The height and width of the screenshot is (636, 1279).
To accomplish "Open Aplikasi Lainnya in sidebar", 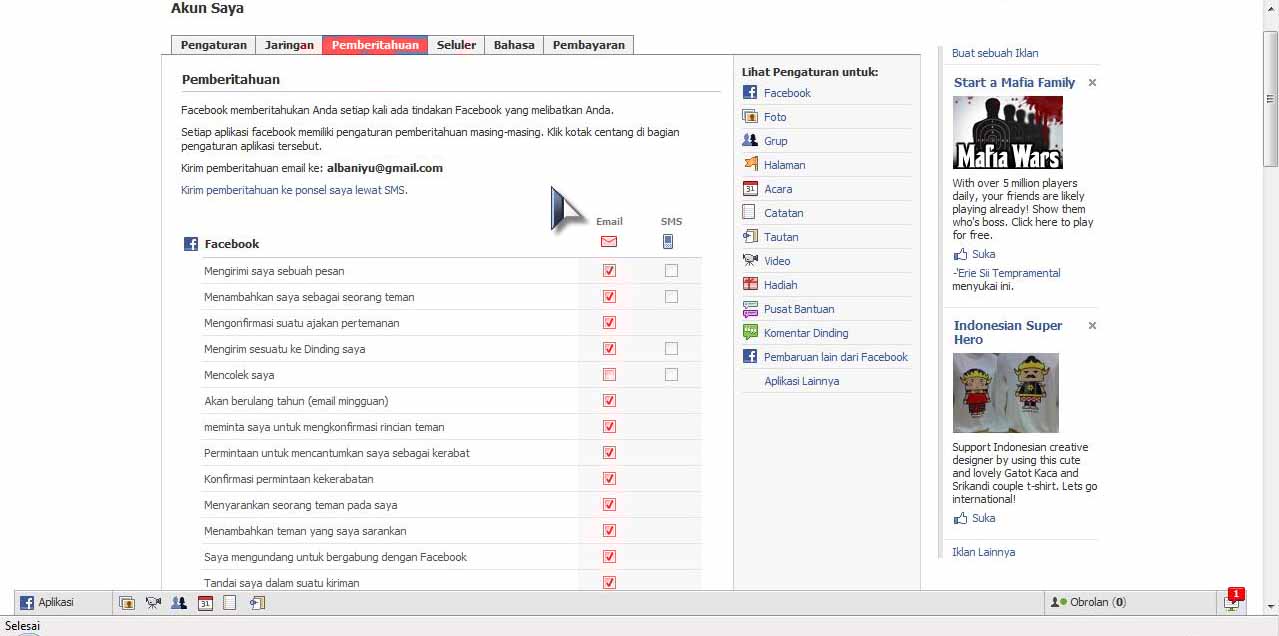I will click(801, 381).
